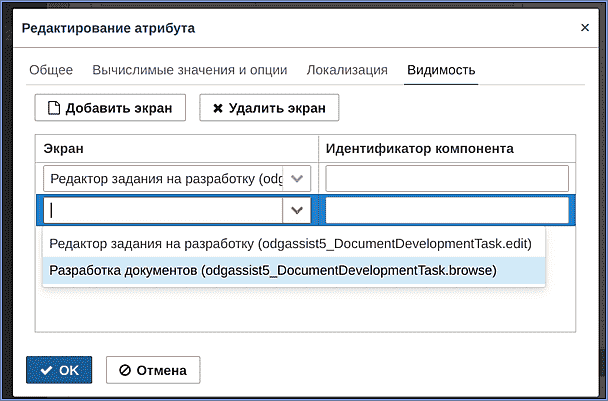Close the attribute editing dialog with X
The height and width of the screenshot is (401, 608).
point(585,28)
